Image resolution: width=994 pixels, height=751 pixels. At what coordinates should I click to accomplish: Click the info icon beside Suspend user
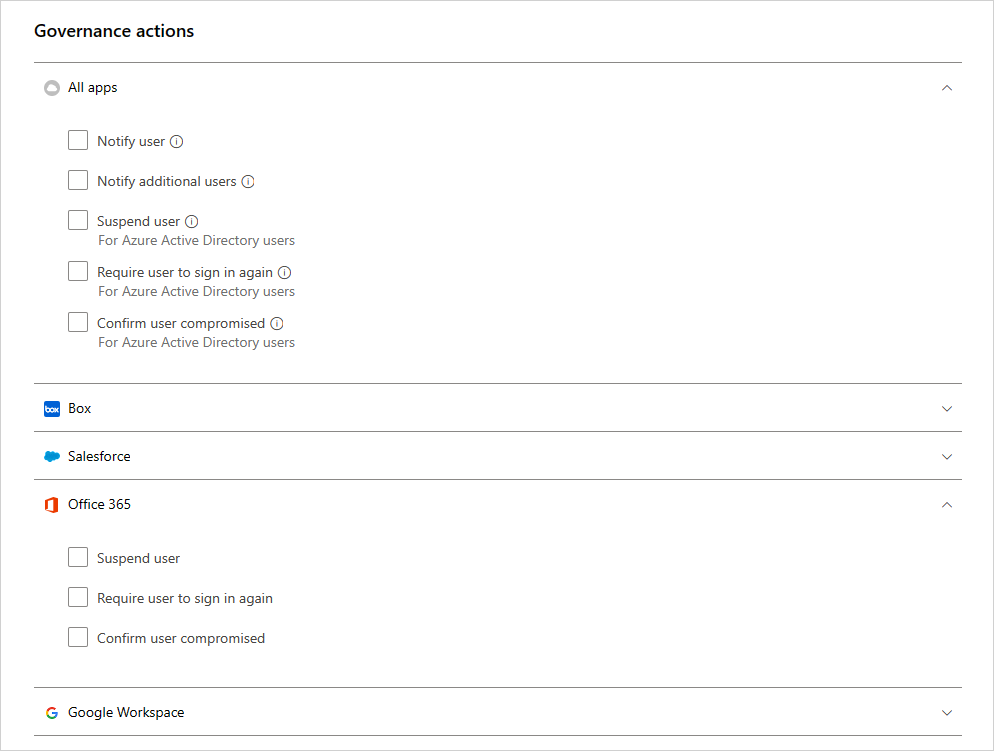192,220
